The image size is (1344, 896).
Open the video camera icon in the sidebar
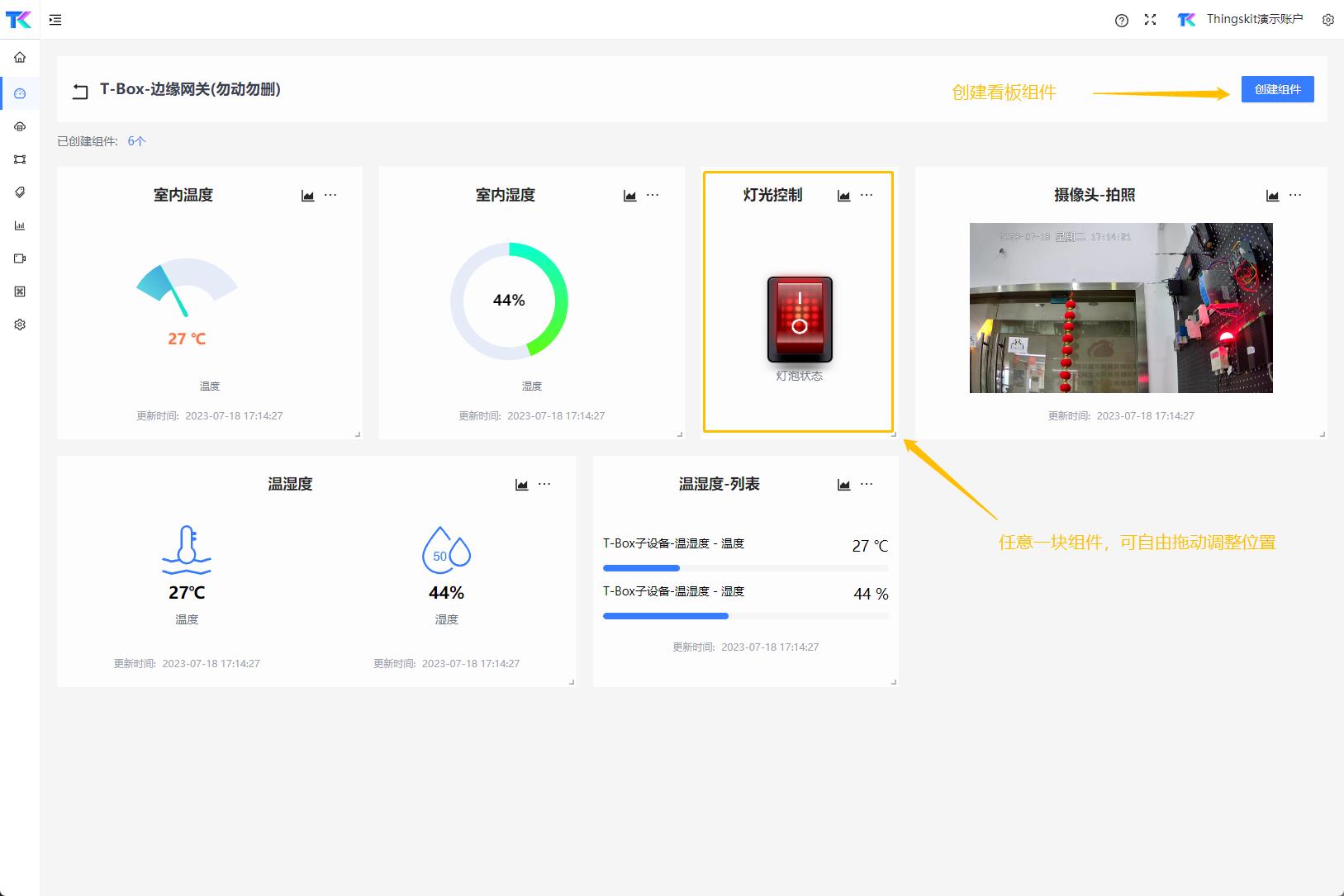(20, 258)
